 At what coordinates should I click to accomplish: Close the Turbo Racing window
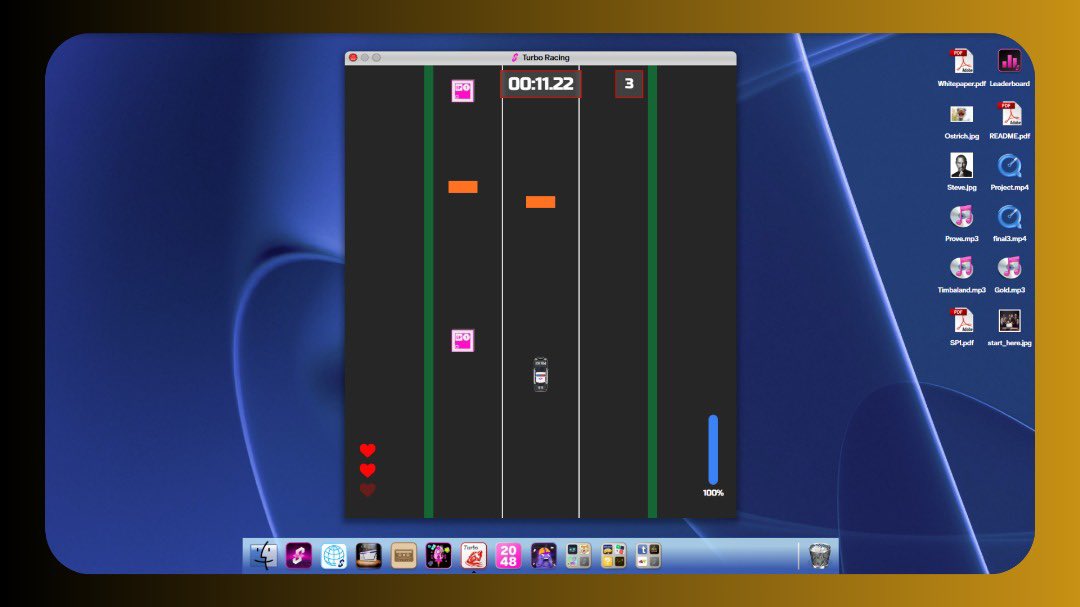pyautogui.click(x=353, y=58)
